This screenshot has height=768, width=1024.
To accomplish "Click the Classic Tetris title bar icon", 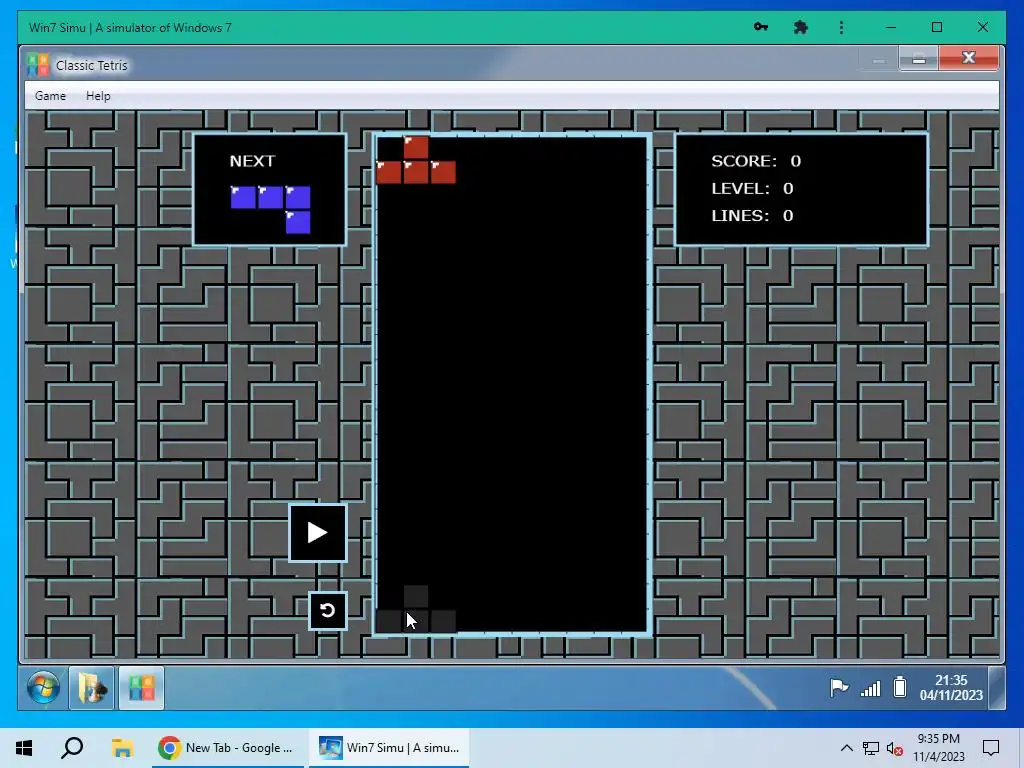I will 38,65.
